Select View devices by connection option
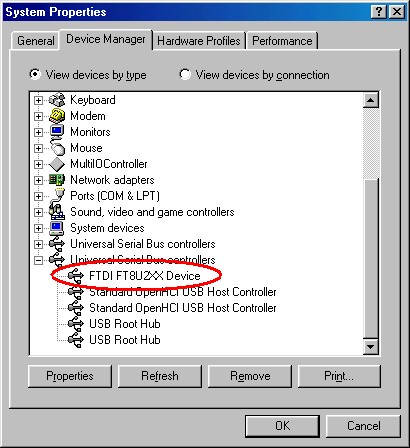Screen dimensions: 410x448 (x=254, y=75)
